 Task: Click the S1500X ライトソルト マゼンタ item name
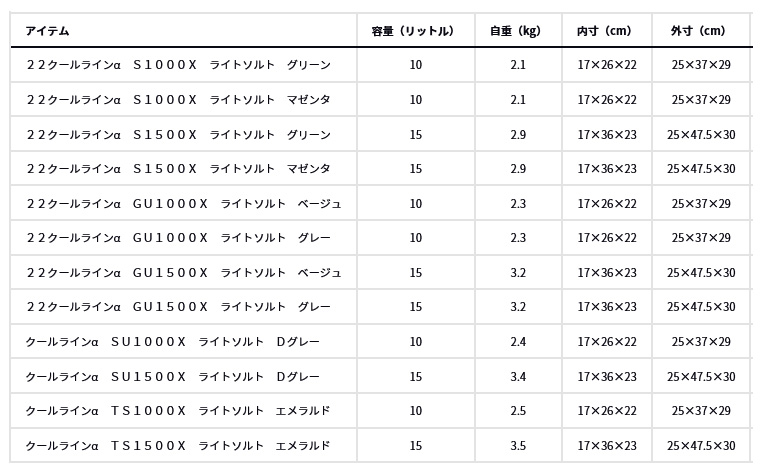click(178, 169)
